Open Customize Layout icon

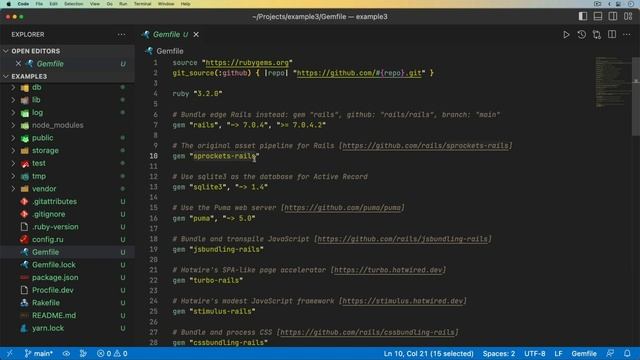point(628,16)
